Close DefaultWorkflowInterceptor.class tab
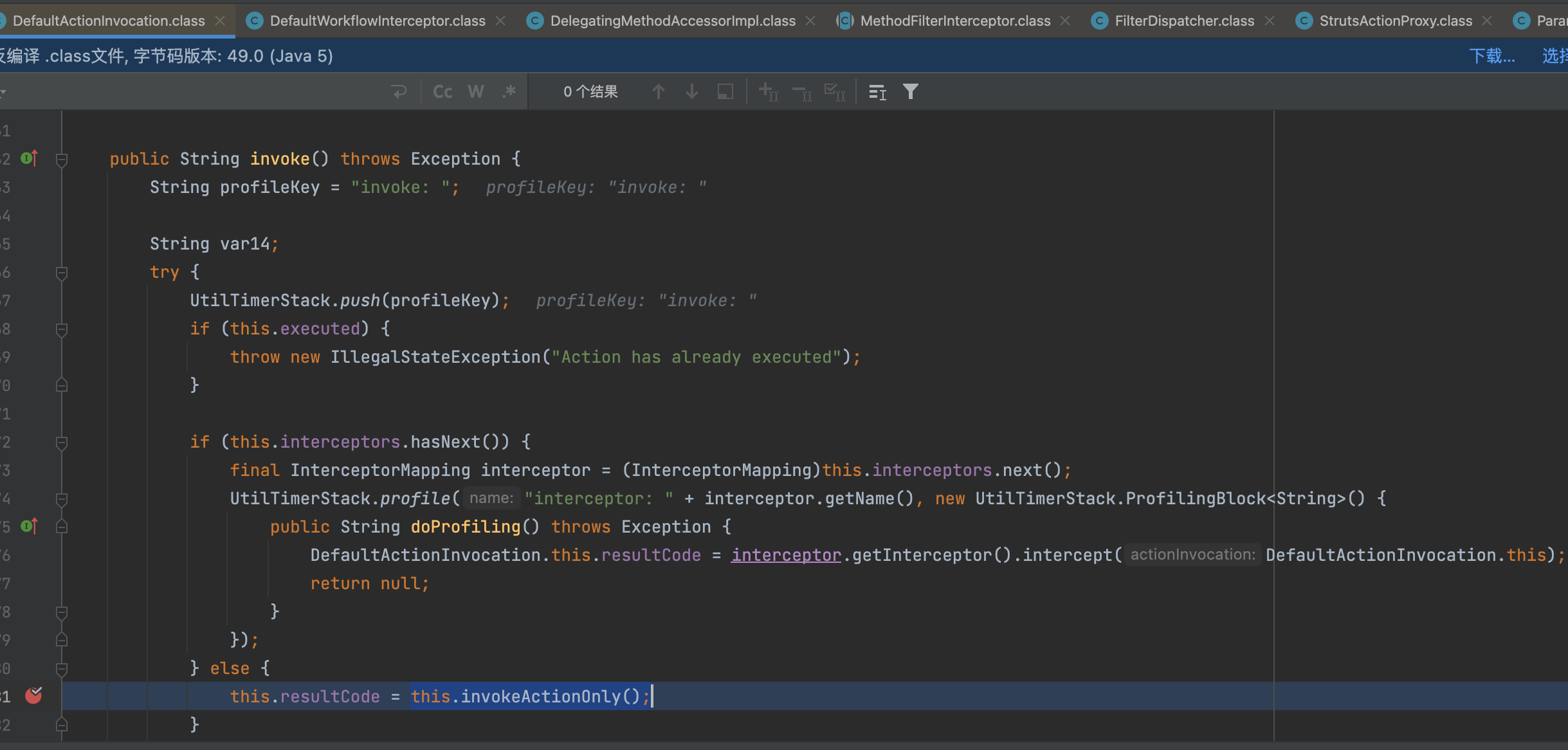This screenshot has width=1568, height=750. 500,21
